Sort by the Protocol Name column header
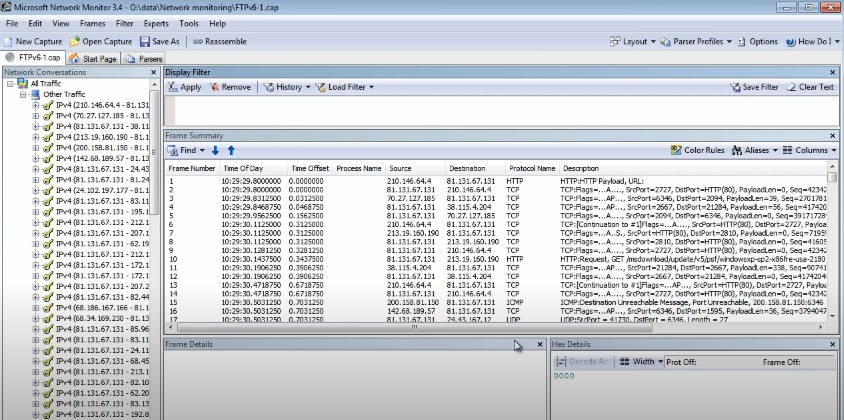The height and width of the screenshot is (420, 844). pyautogui.click(x=532, y=169)
